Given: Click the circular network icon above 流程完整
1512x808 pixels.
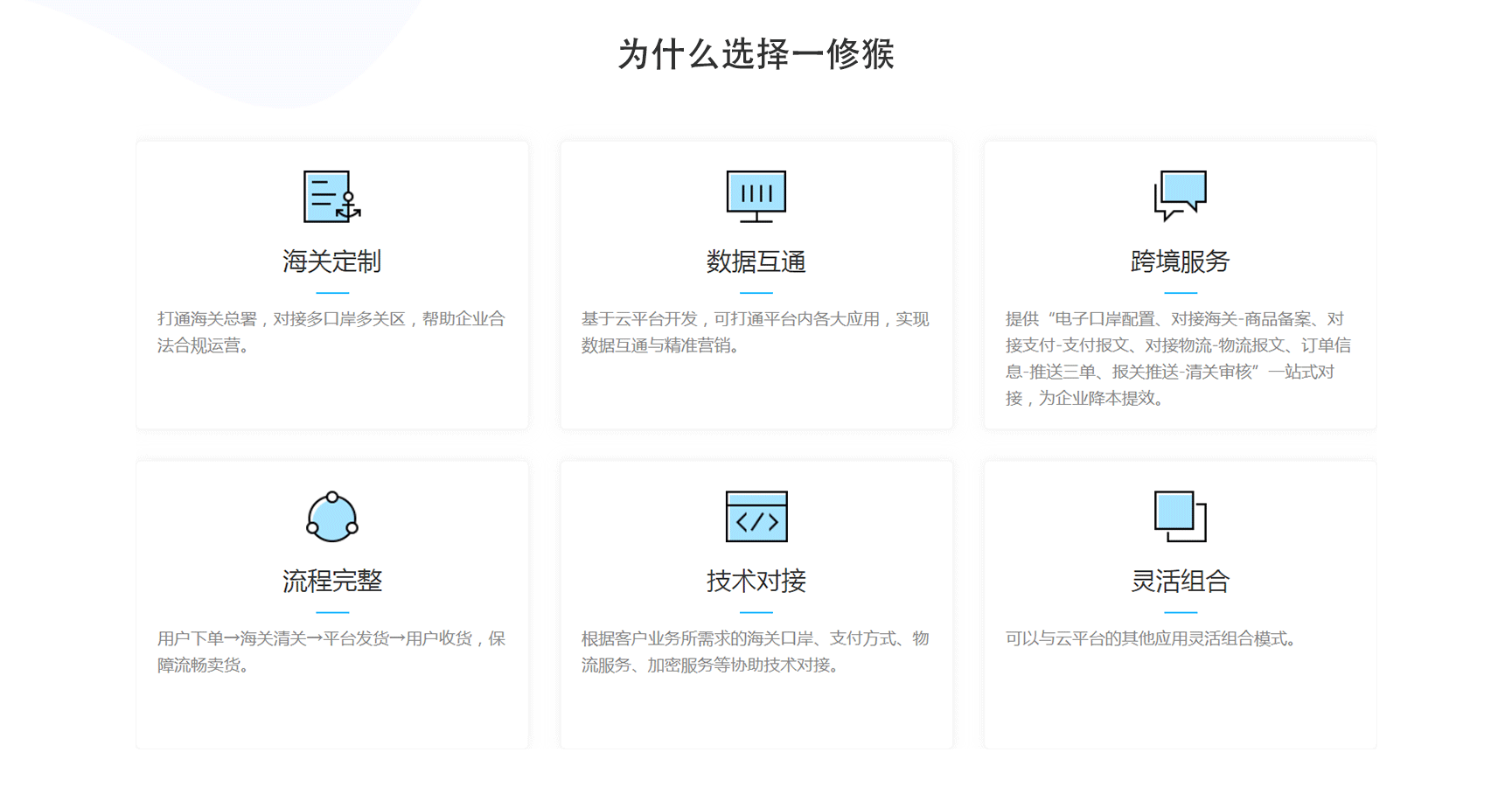Looking at the screenshot, I should [332, 518].
